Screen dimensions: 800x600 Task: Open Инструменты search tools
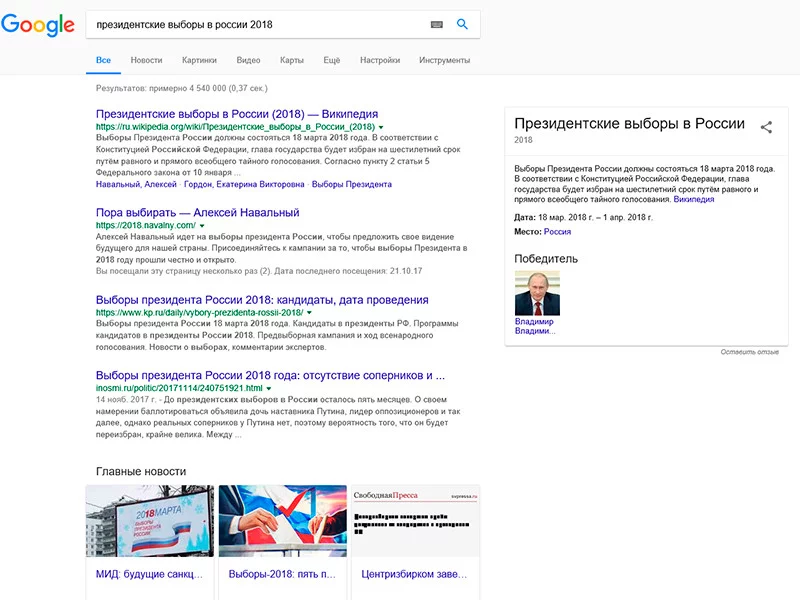tap(444, 60)
